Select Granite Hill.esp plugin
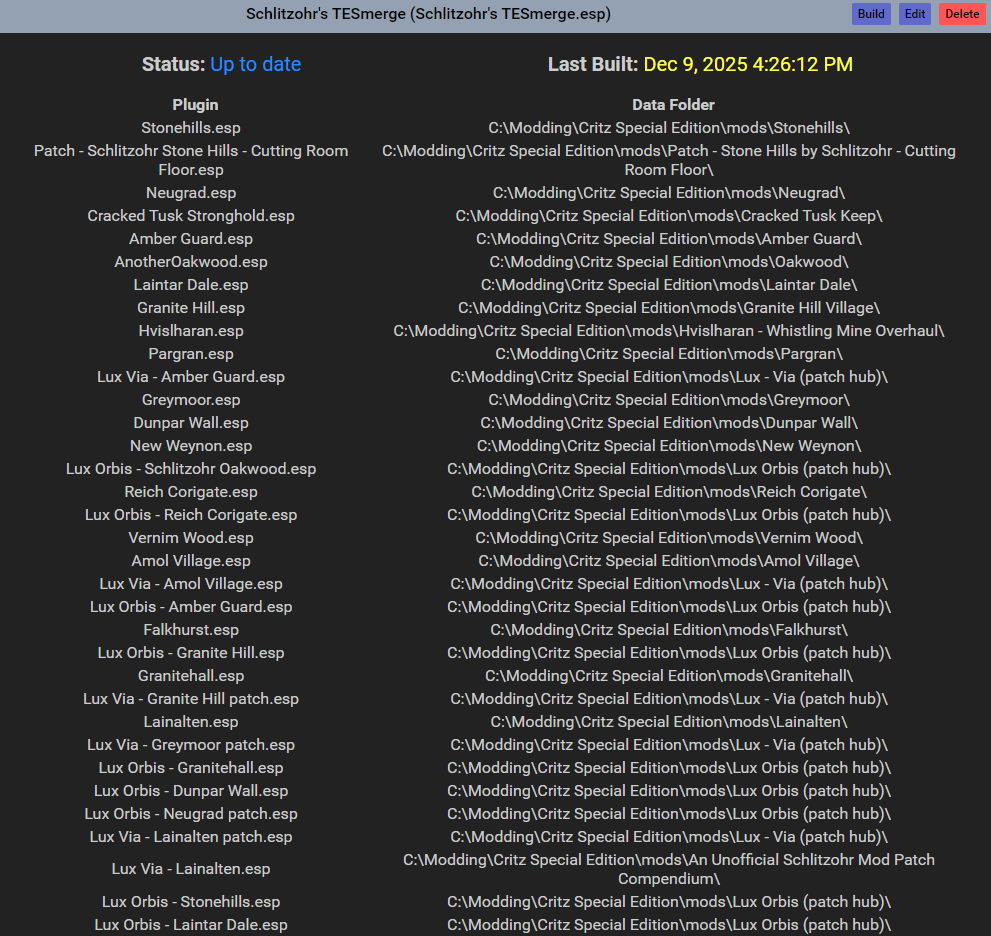 click(x=191, y=308)
